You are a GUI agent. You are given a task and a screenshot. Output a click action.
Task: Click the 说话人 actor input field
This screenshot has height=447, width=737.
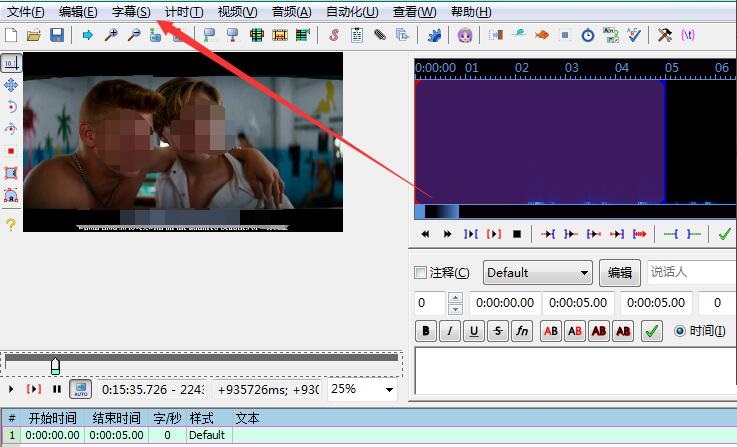(690, 273)
